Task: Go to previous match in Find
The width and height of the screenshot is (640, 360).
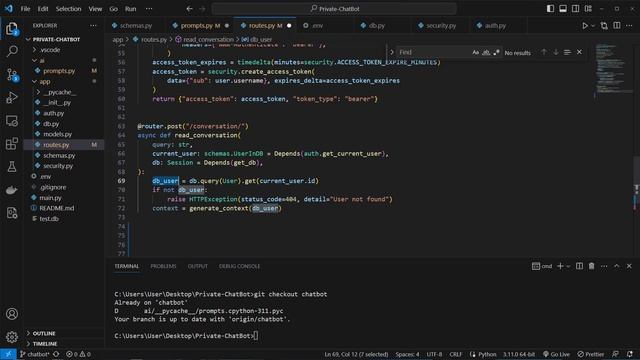Action: [544, 52]
